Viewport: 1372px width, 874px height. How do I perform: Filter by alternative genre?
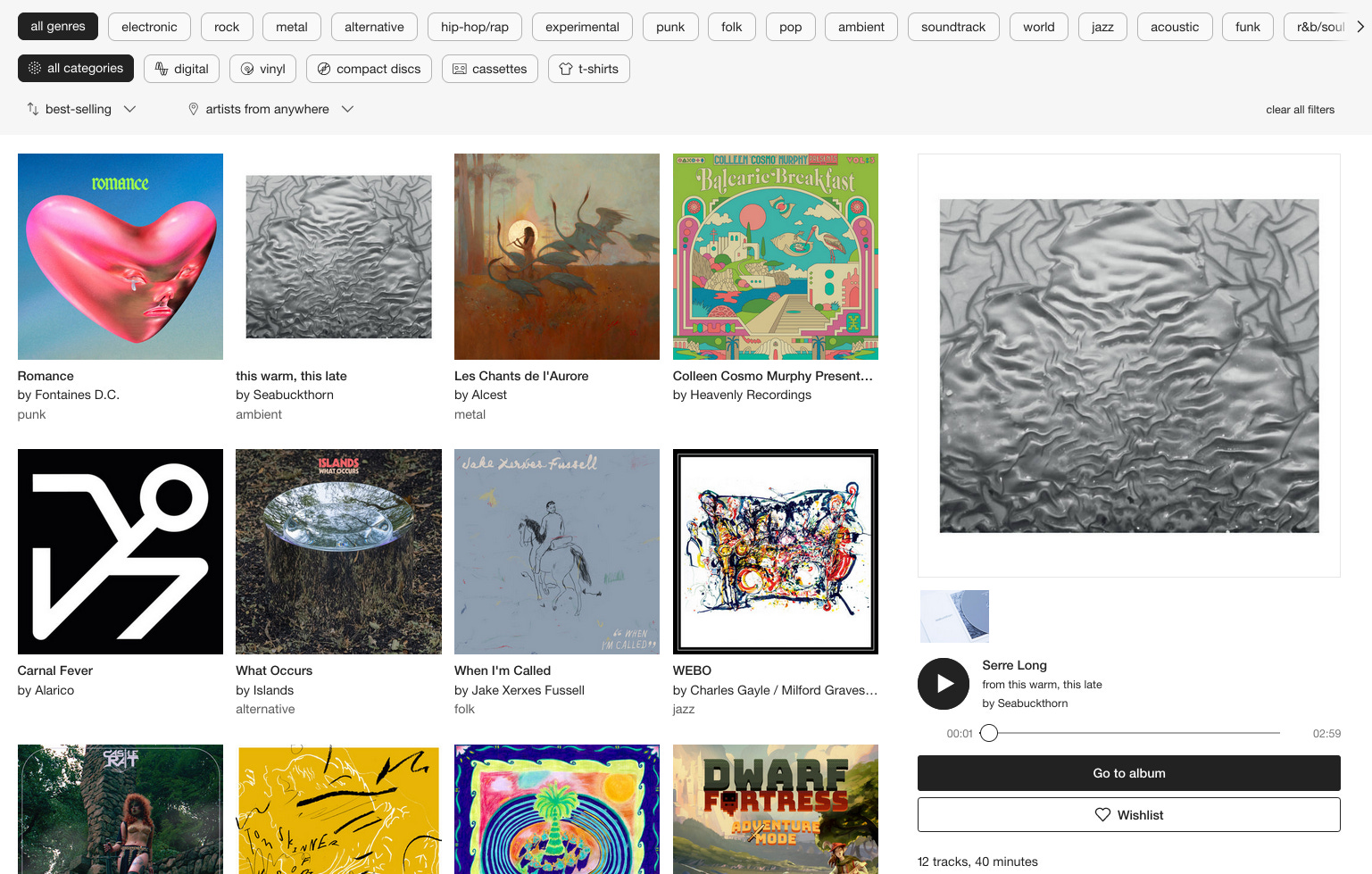[374, 27]
